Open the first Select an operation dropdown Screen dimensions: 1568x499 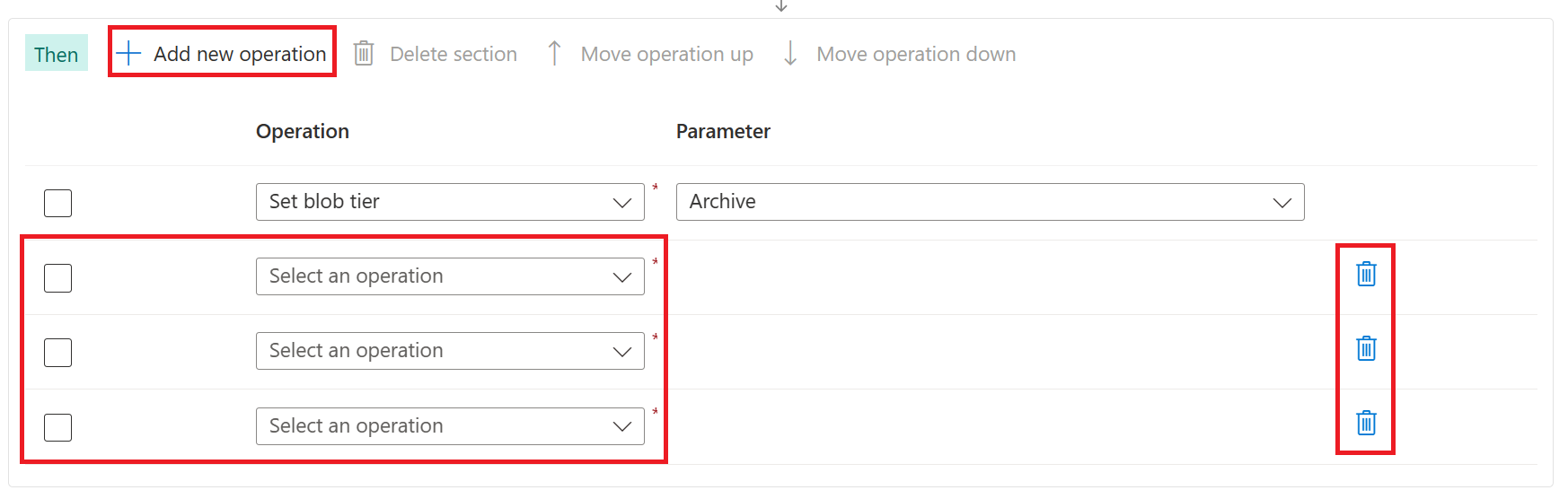450,276
